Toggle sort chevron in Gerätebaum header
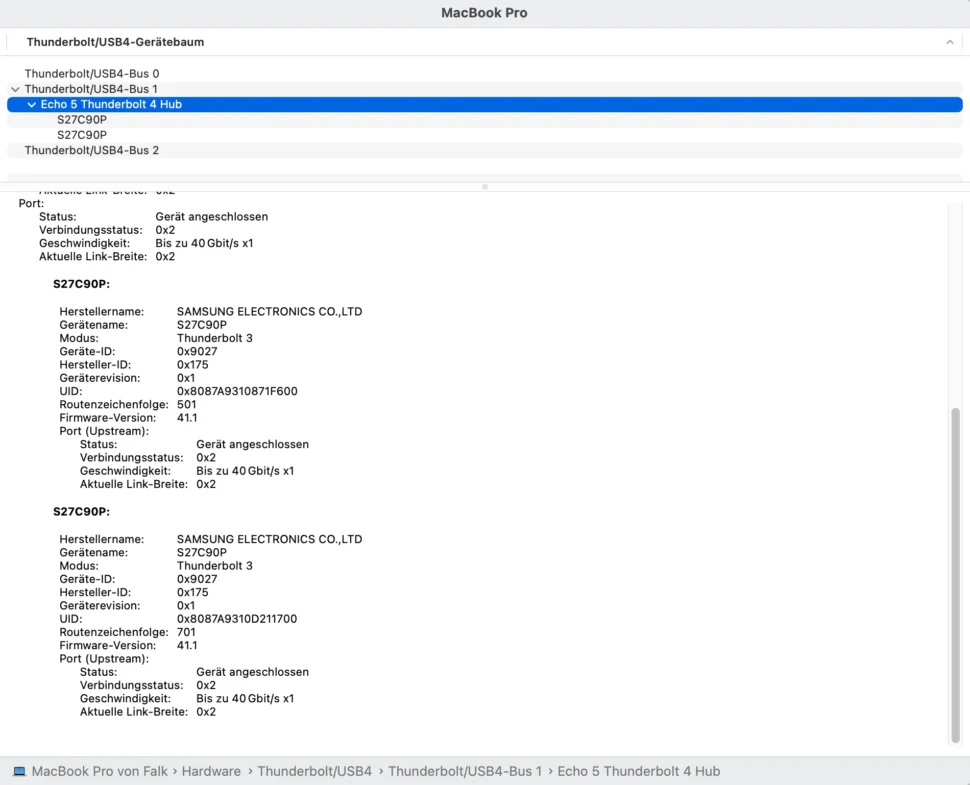 tap(950, 42)
